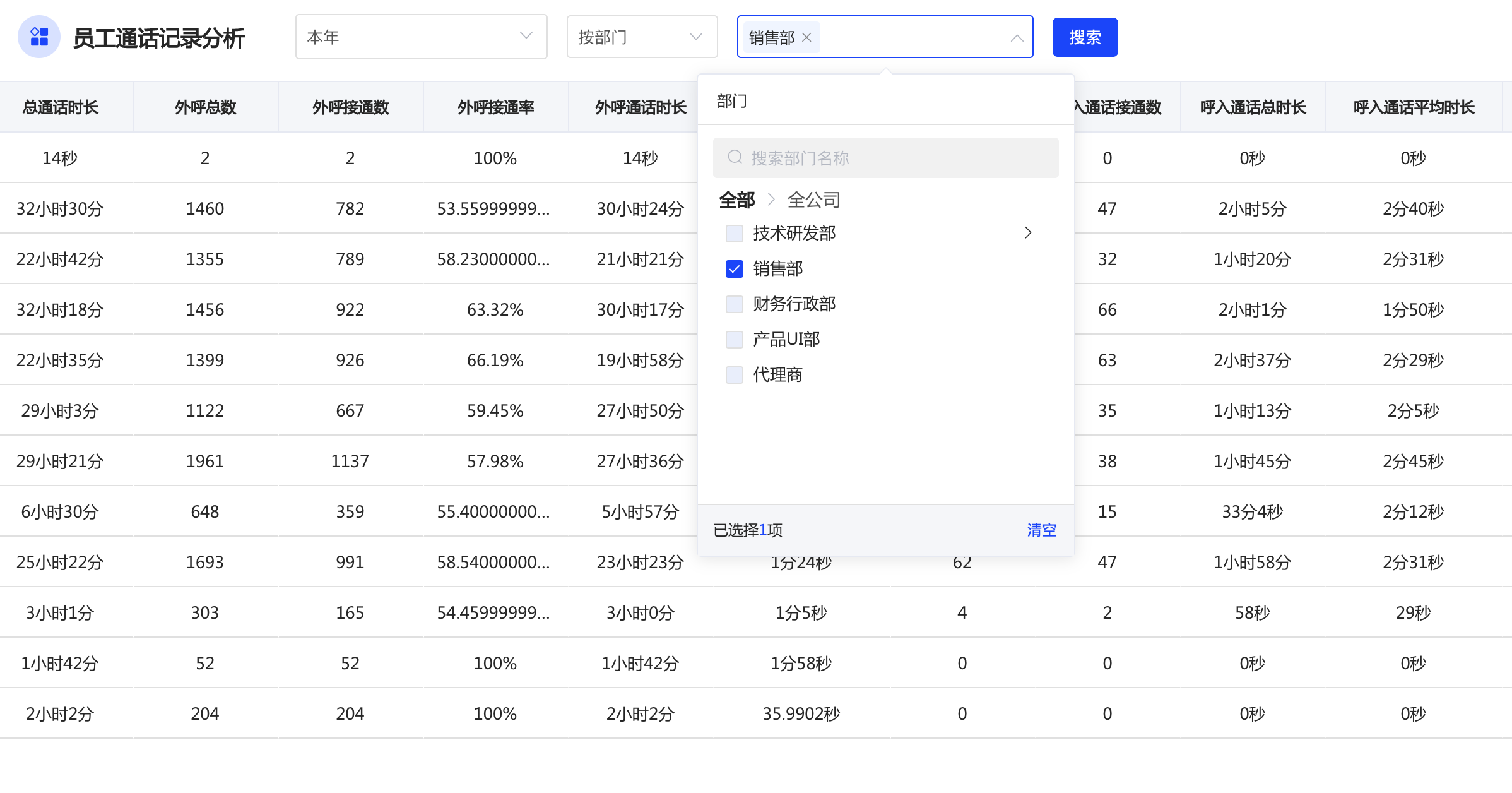Open the 按部门 grouping dropdown
Screen dimensions: 1512x793
point(631,37)
